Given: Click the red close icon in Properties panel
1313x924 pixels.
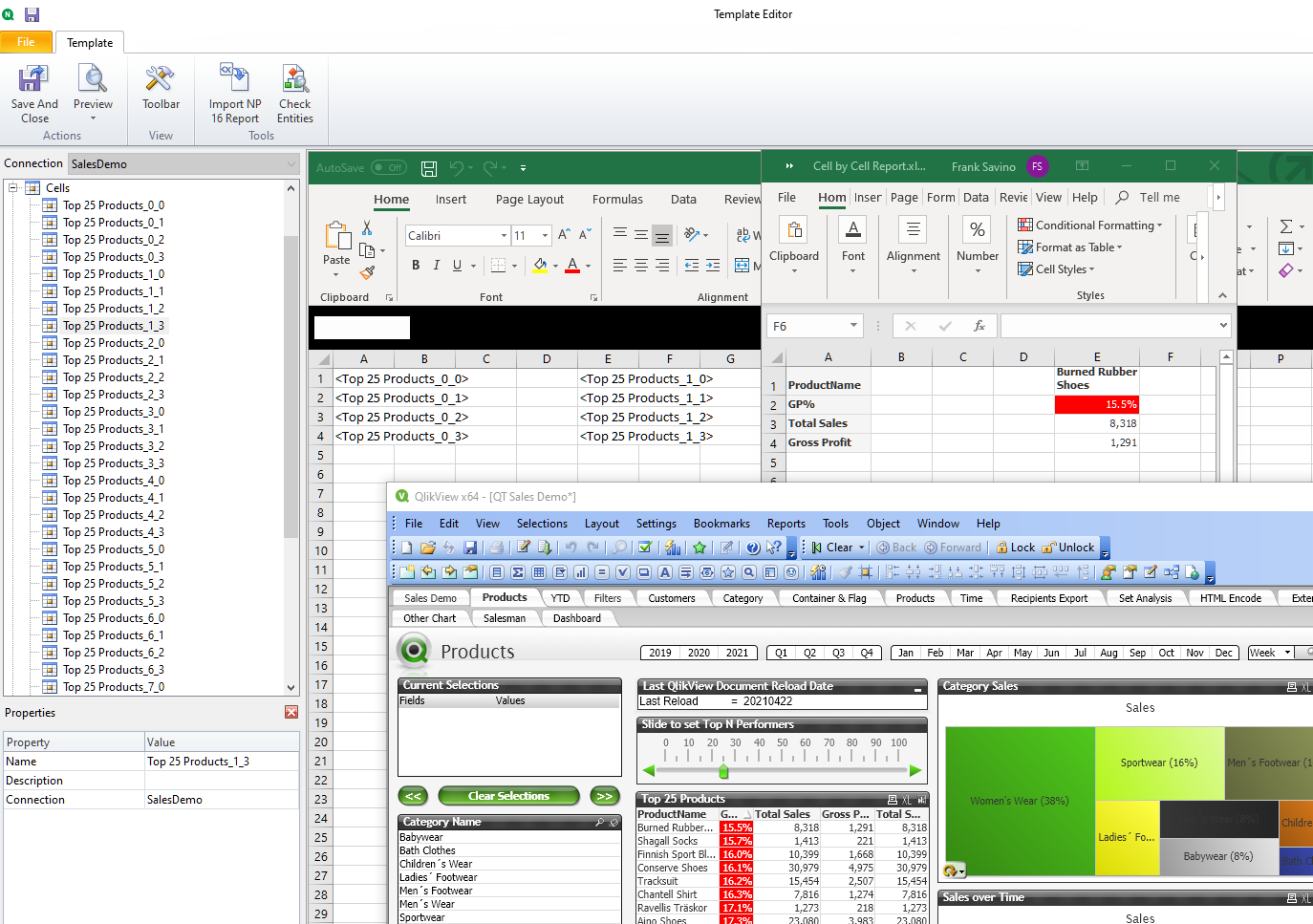Looking at the screenshot, I should pos(291,712).
